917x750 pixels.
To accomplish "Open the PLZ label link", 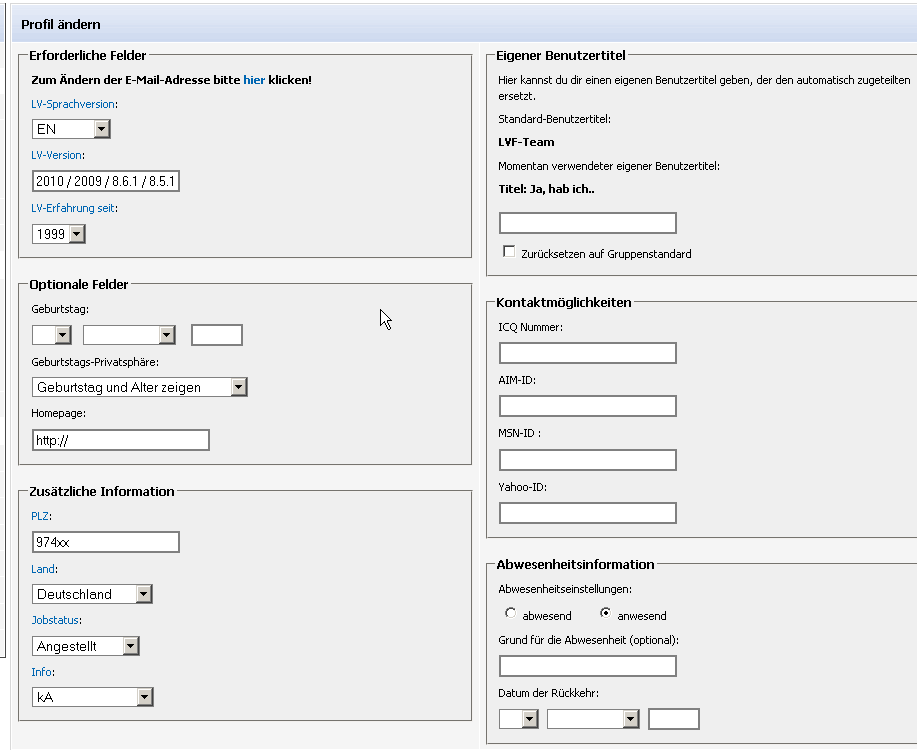I will click(40, 516).
